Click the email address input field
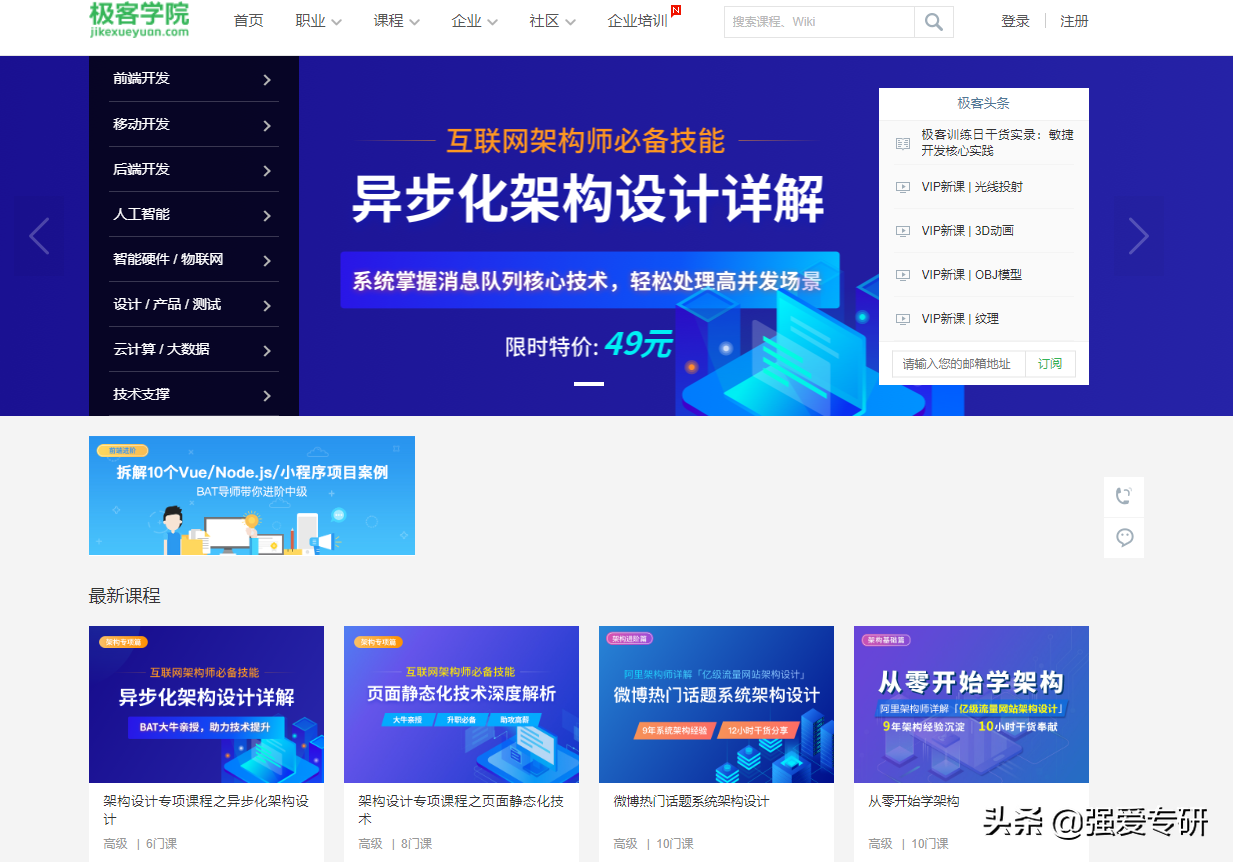Viewport: 1233px width, 862px height. [x=955, y=364]
